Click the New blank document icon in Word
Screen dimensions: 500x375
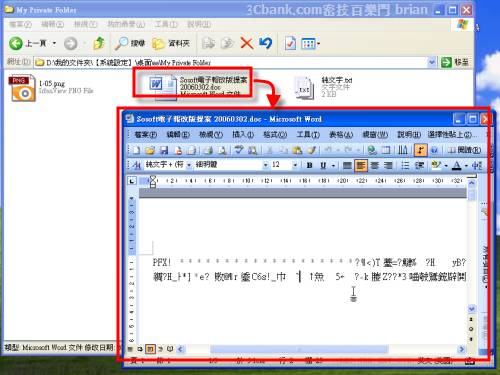(x=136, y=150)
